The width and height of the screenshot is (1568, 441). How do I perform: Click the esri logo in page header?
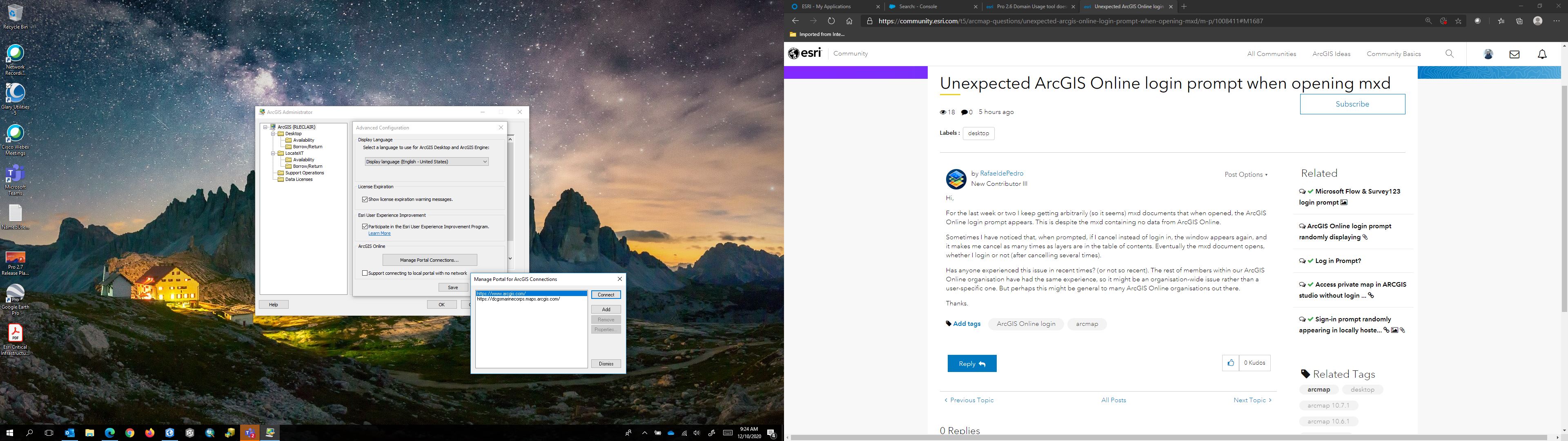tap(805, 53)
